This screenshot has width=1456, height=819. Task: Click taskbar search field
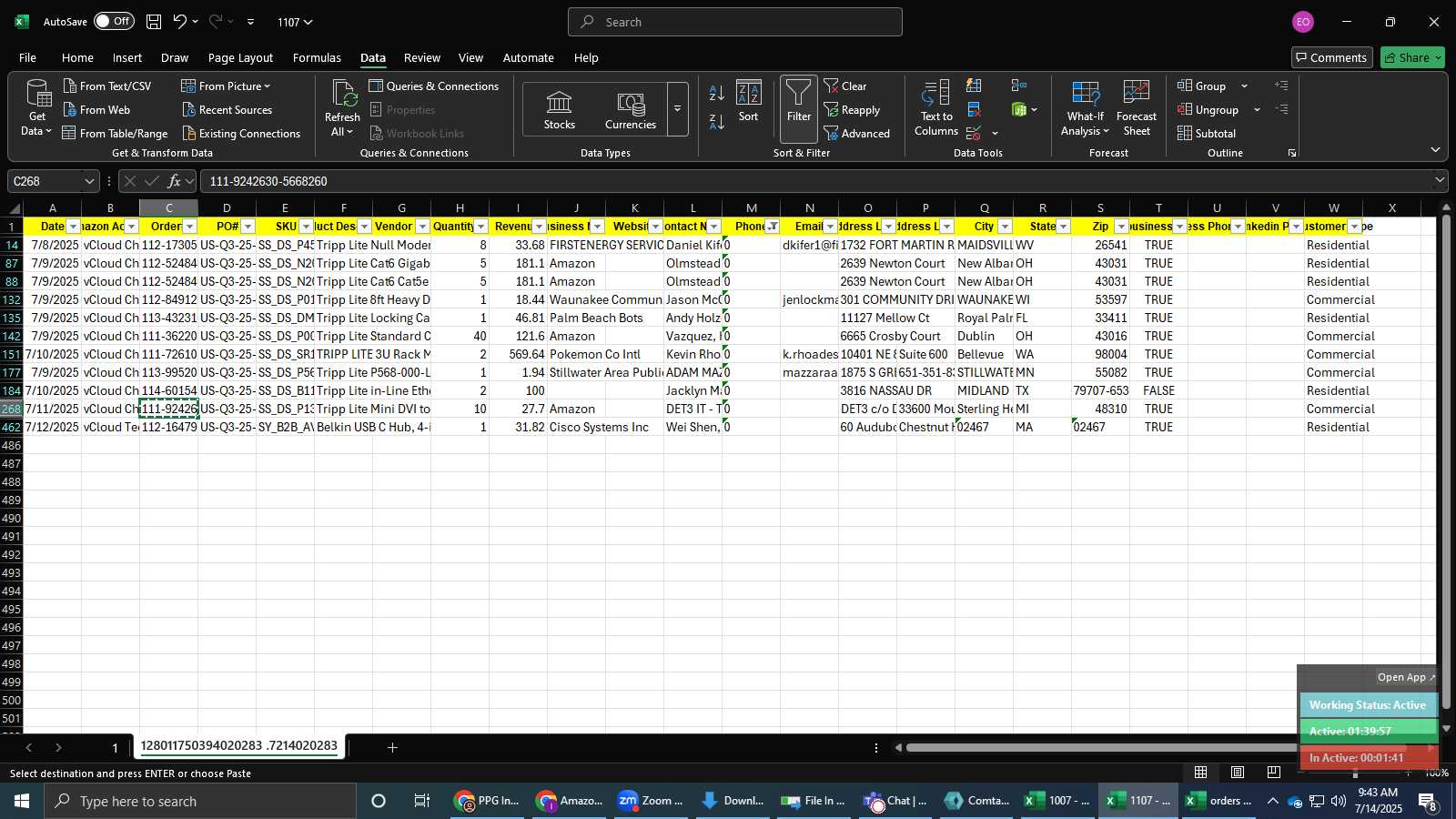(x=200, y=801)
